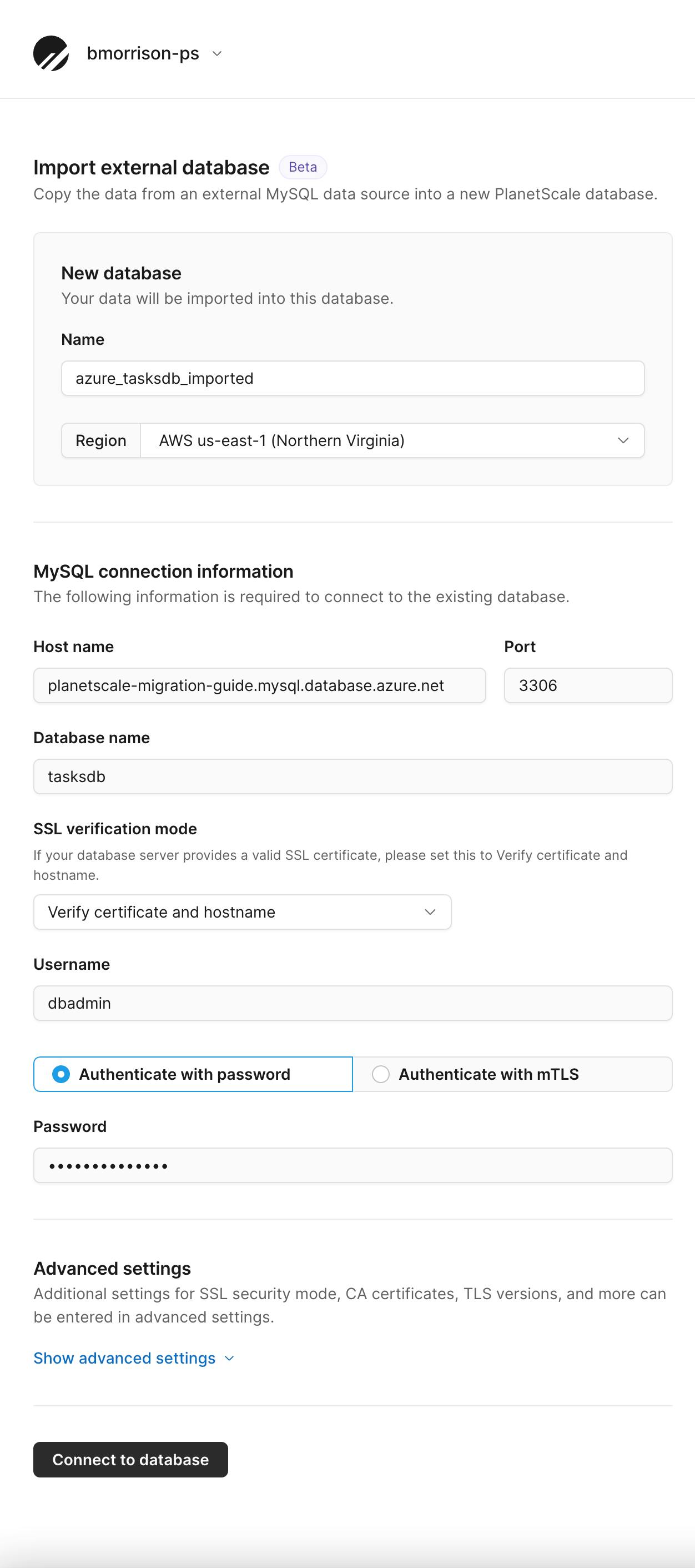Click the Username field with dbadmin
This screenshot has width=695, height=1568.
click(352, 1003)
